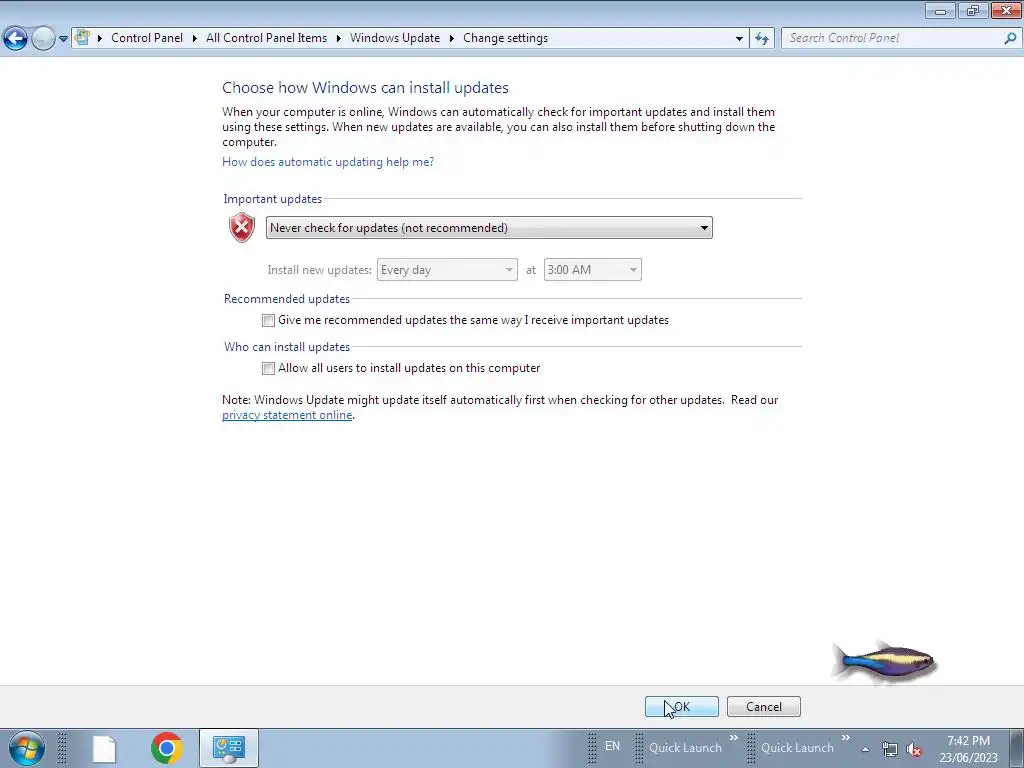Open recent pages dropdown arrow

coord(63,39)
